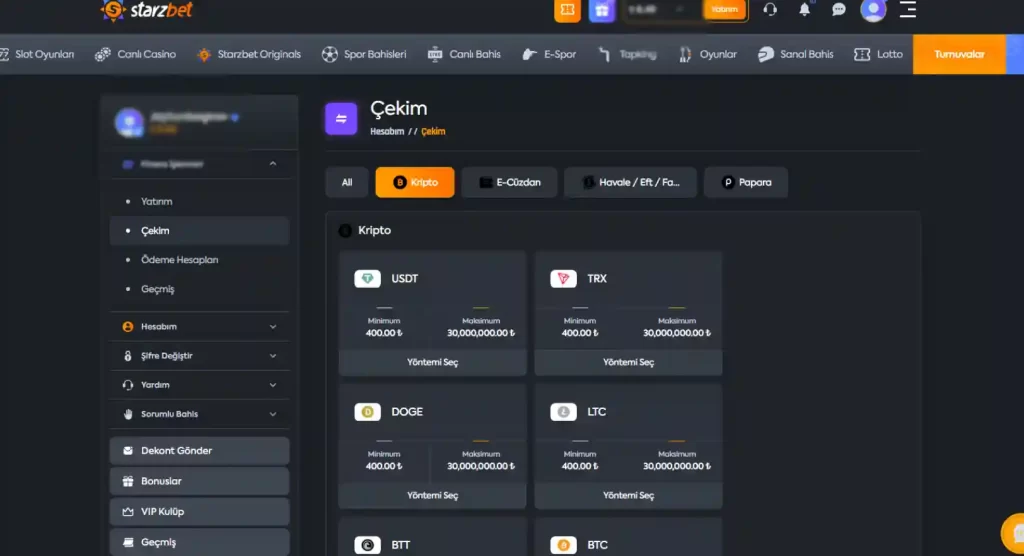Select the All payment filter tab

(x=347, y=182)
